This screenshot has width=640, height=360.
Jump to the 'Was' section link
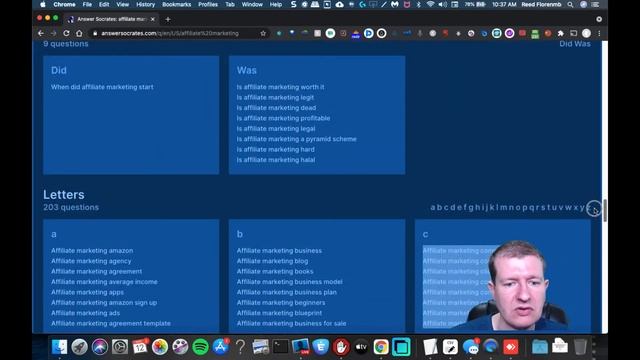[582, 44]
